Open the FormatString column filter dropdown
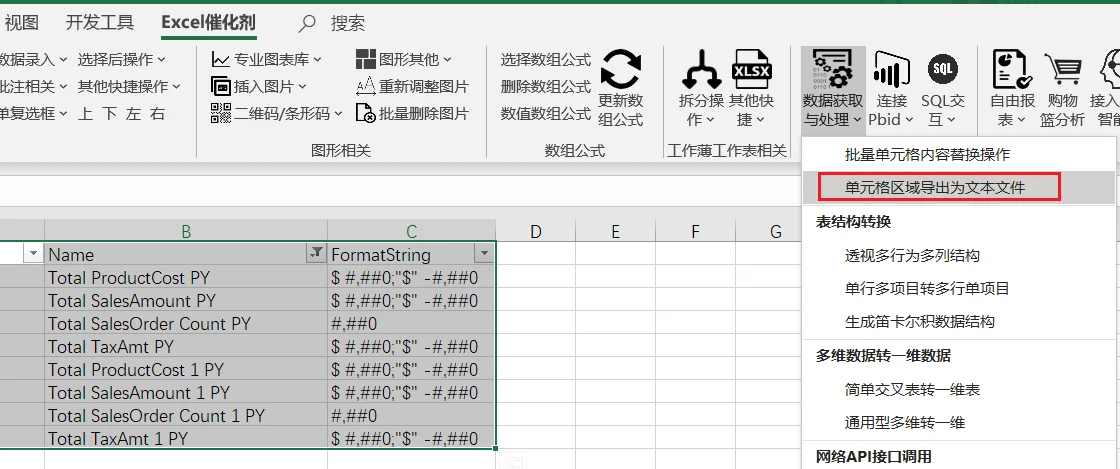 (x=484, y=254)
